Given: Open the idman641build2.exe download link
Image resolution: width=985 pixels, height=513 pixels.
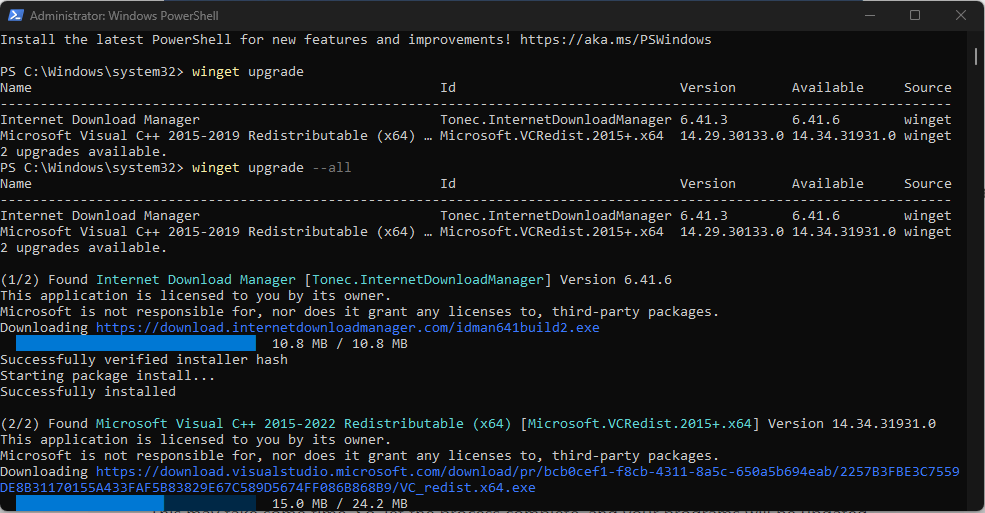Looking at the screenshot, I should (347, 328).
